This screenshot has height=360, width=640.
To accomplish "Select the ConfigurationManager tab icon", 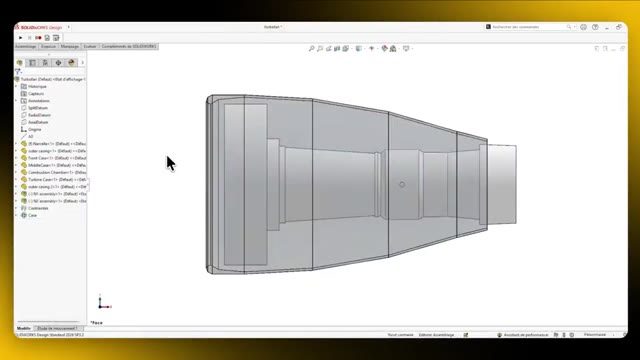I will click(45, 62).
